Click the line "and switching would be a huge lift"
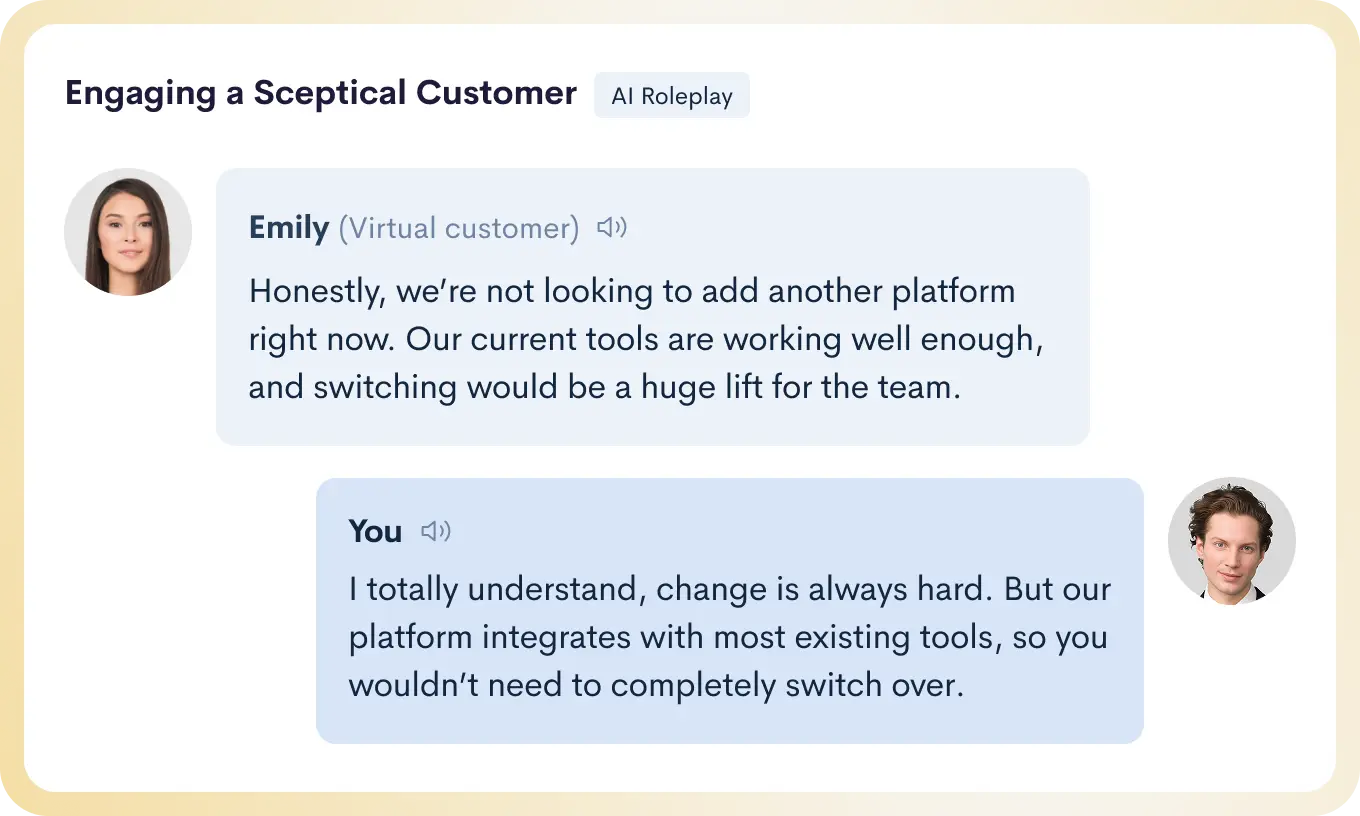1360x816 pixels. pos(604,387)
